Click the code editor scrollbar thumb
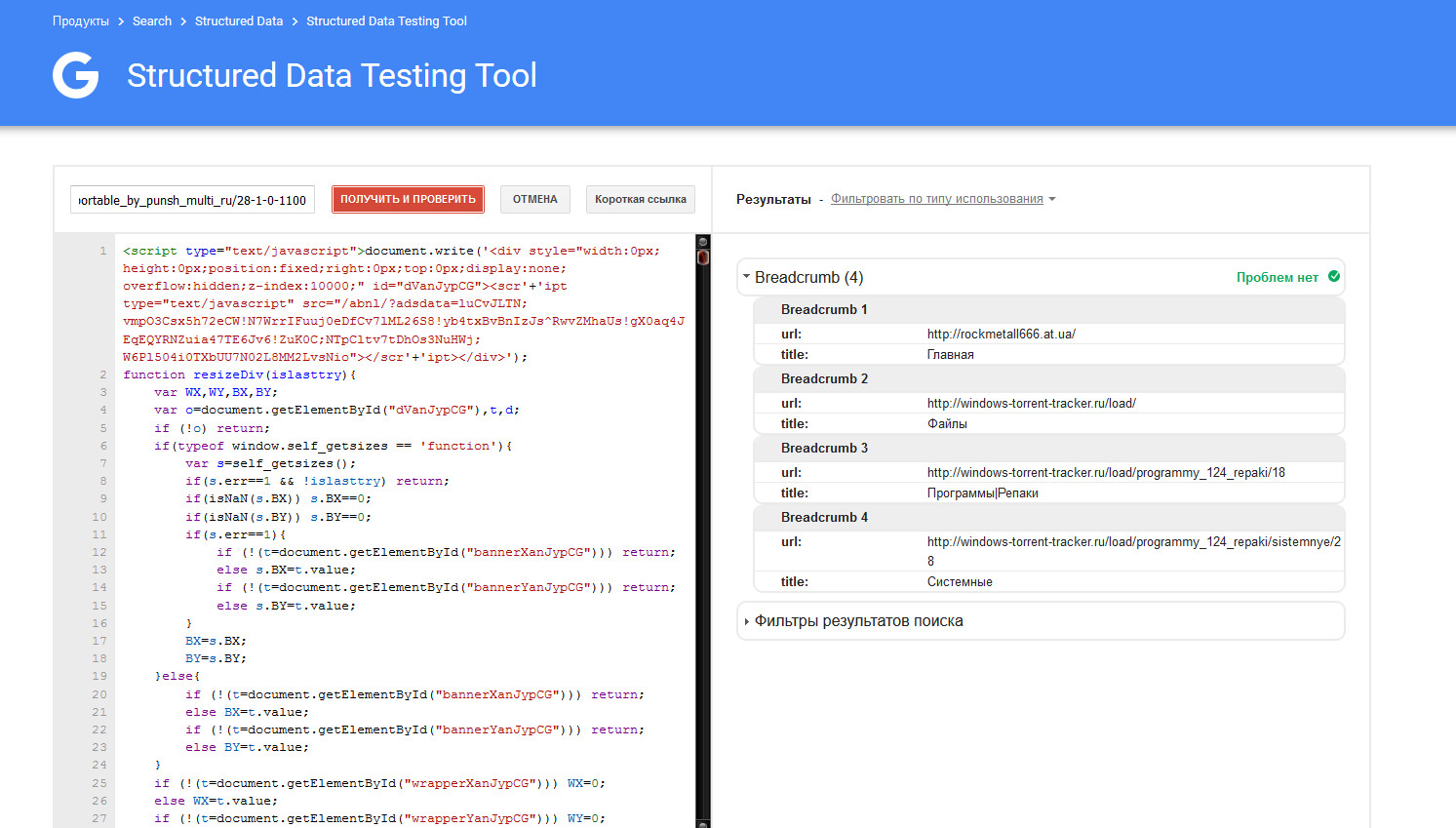The height and width of the screenshot is (828, 1456). 703,257
